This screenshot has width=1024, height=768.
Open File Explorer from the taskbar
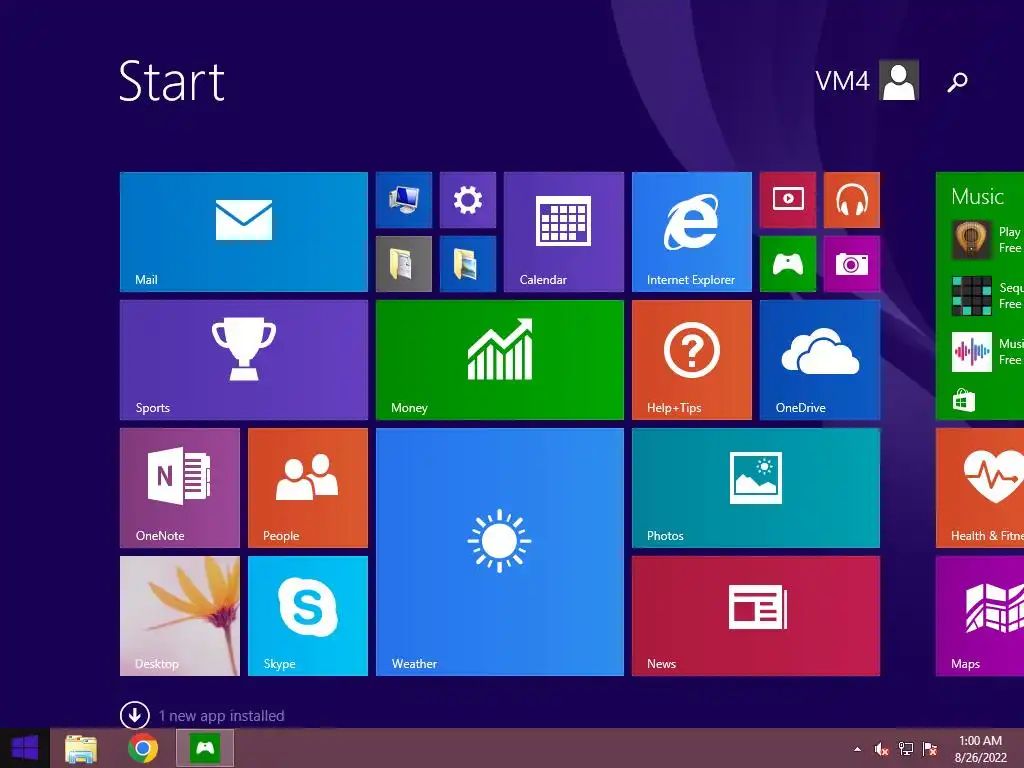point(81,748)
